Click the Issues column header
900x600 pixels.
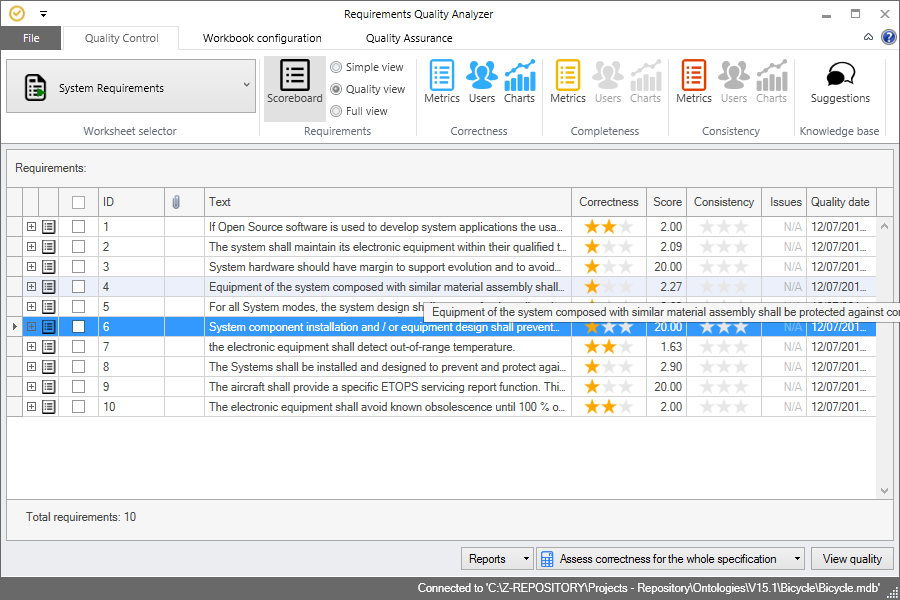785,202
